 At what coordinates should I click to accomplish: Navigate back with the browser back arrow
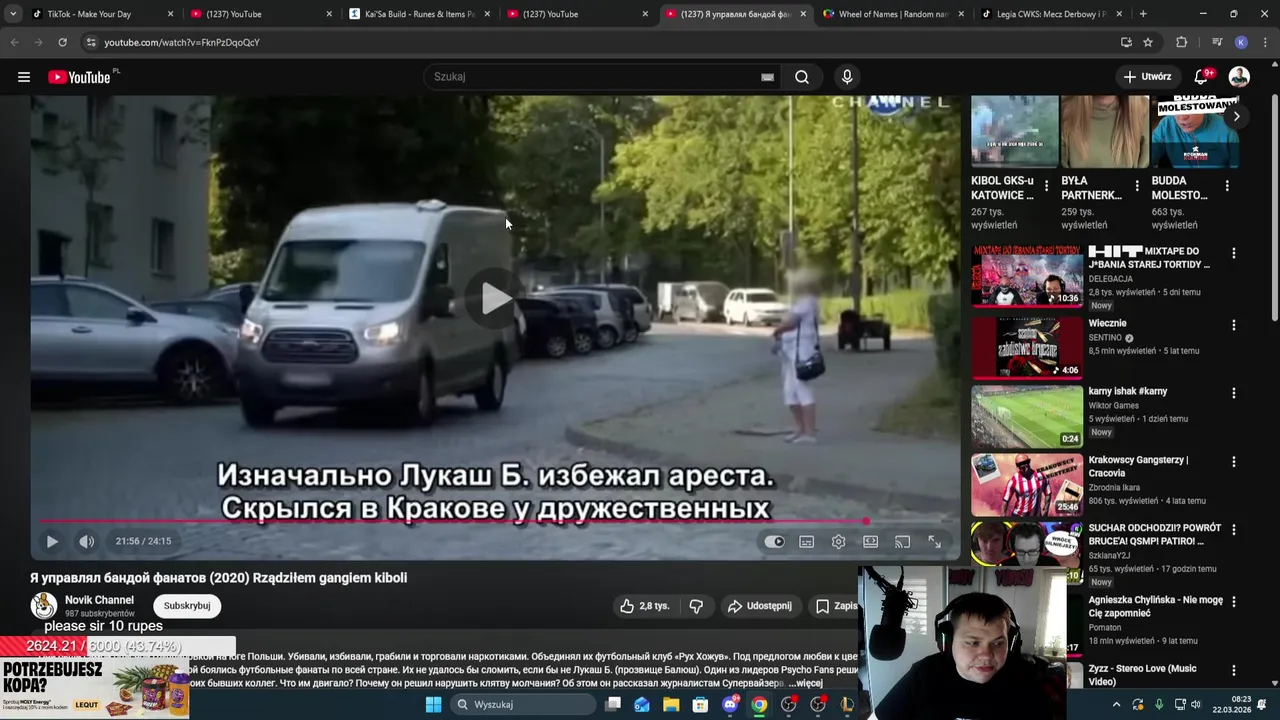point(14,42)
